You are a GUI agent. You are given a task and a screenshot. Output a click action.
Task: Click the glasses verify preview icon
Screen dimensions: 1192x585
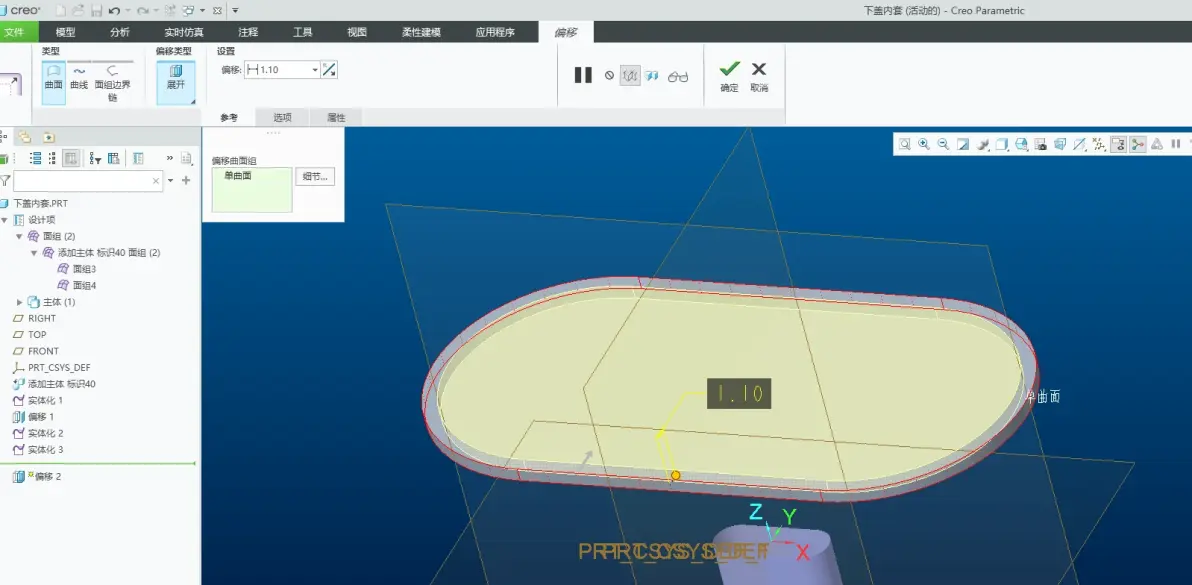[677, 76]
